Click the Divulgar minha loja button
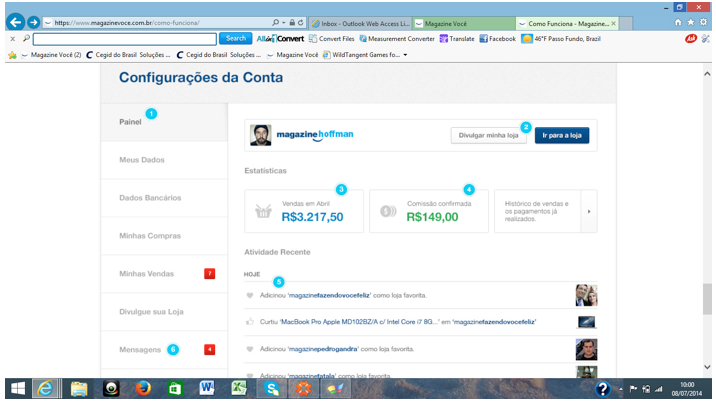The image size is (716, 404). 488,135
